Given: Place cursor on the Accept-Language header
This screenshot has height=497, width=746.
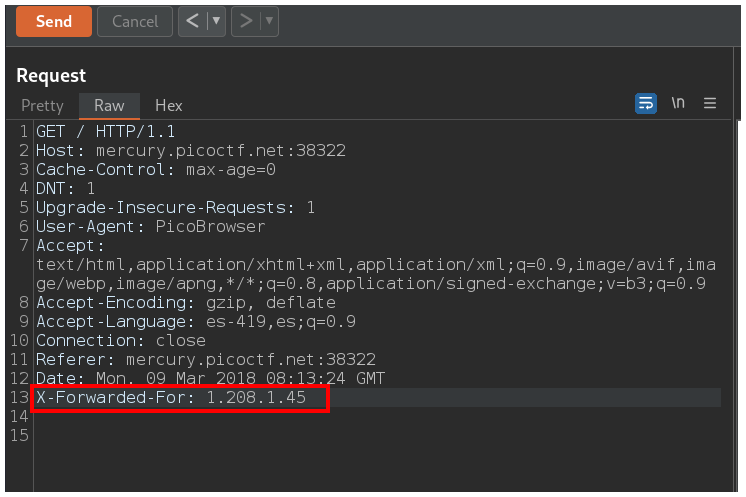Looking at the screenshot, I should [195, 322].
